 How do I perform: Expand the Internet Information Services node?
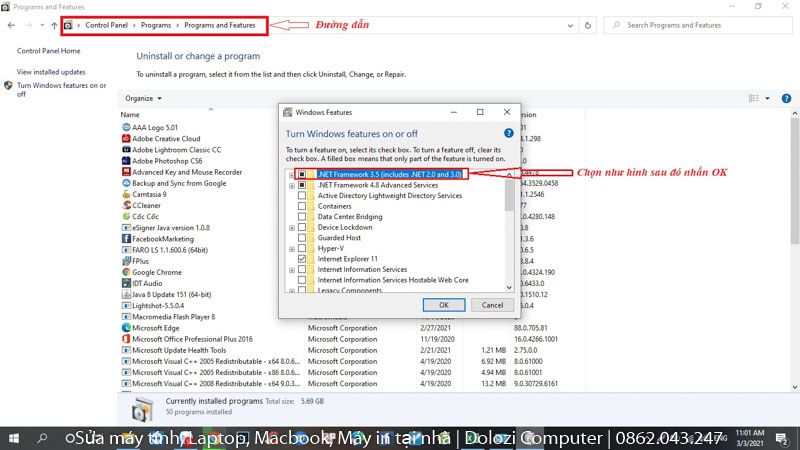point(291,269)
